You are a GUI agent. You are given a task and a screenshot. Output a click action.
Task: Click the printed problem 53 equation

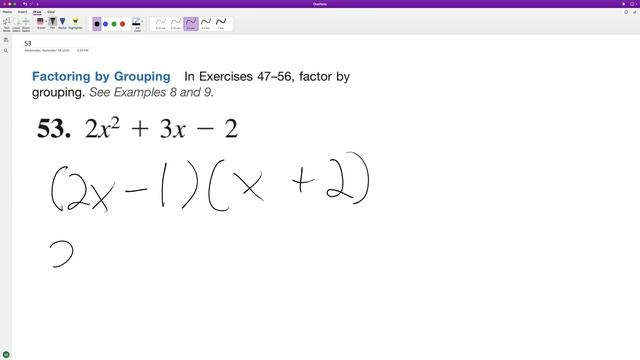(x=137, y=129)
